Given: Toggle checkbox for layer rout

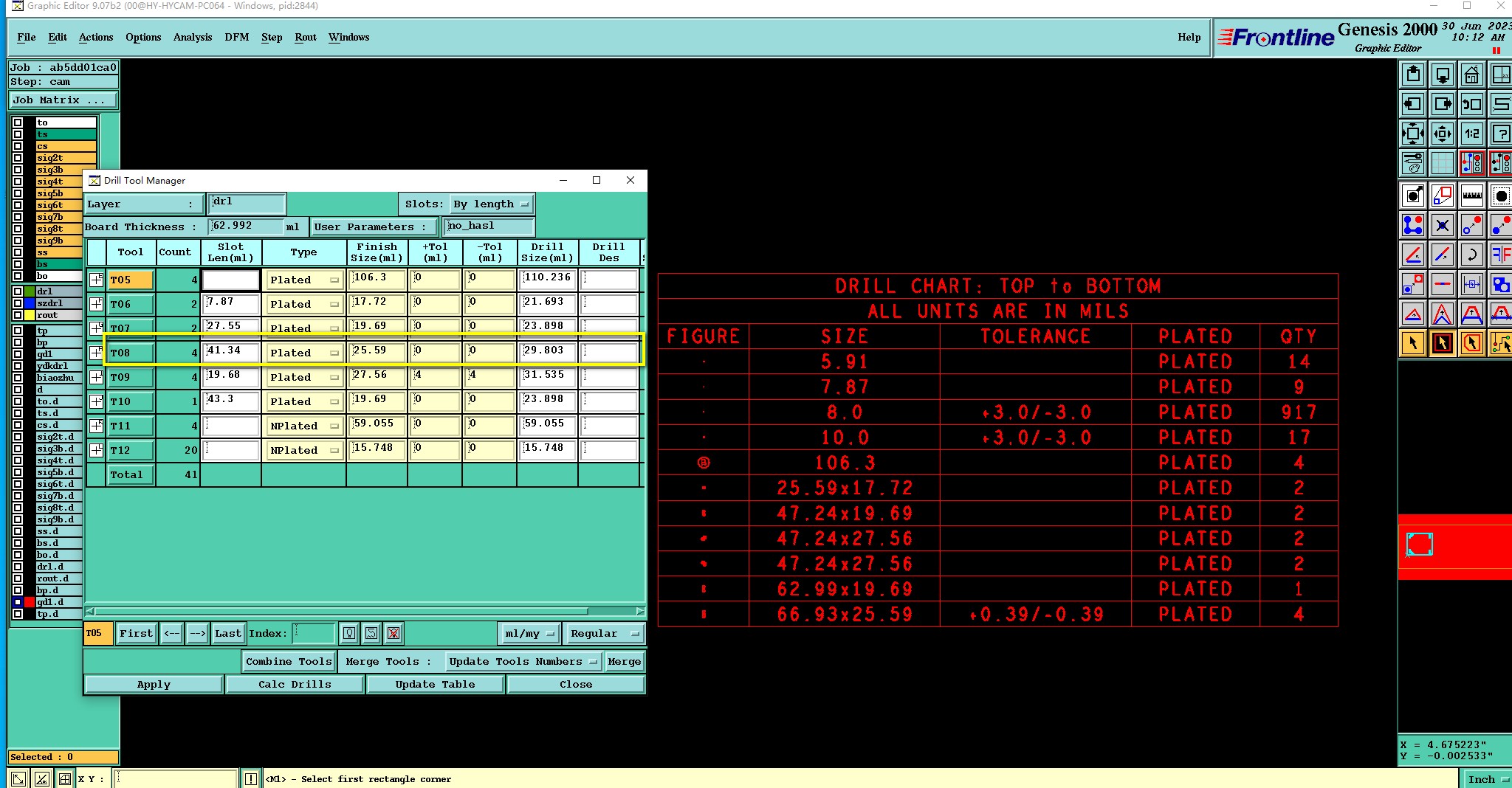Looking at the screenshot, I should coord(18,315).
